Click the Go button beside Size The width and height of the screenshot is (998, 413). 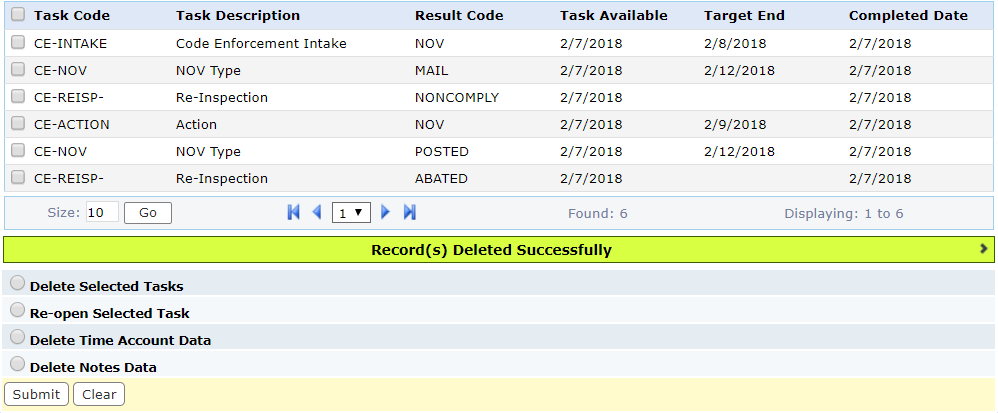tap(148, 213)
